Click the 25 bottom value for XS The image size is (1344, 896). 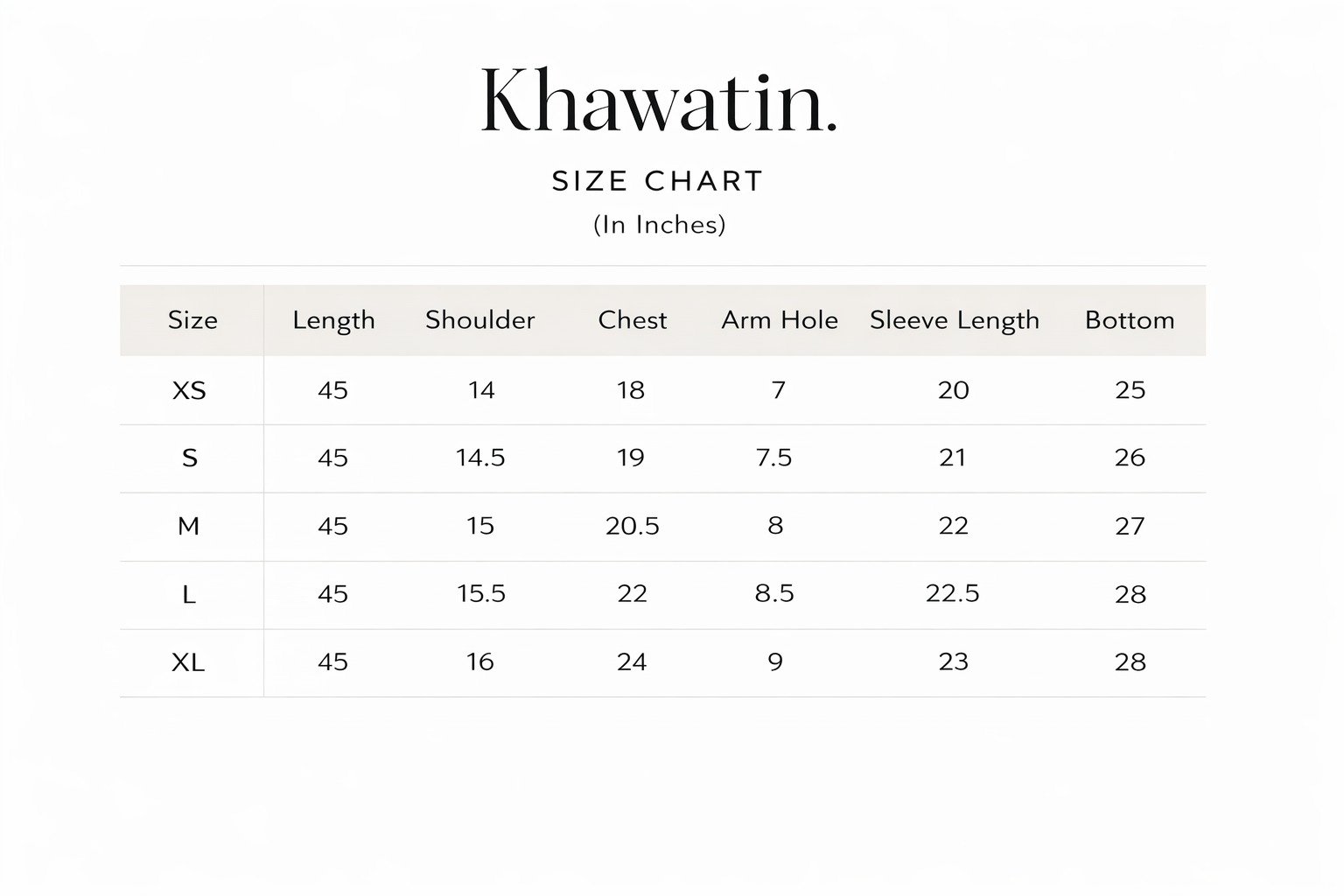tap(1130, 390)
